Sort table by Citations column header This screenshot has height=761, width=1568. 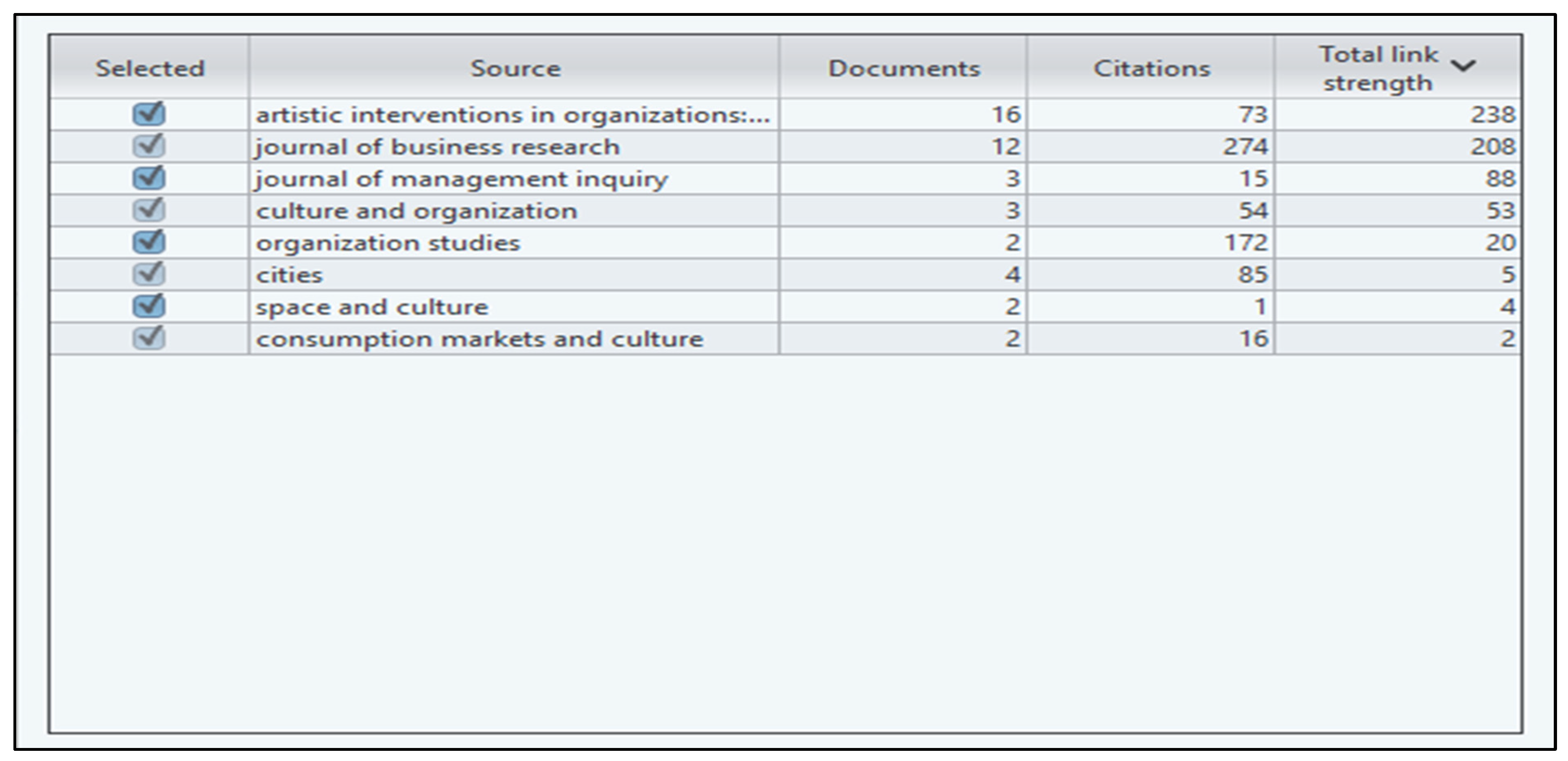pyautogui.click(x=1151, y=68)
